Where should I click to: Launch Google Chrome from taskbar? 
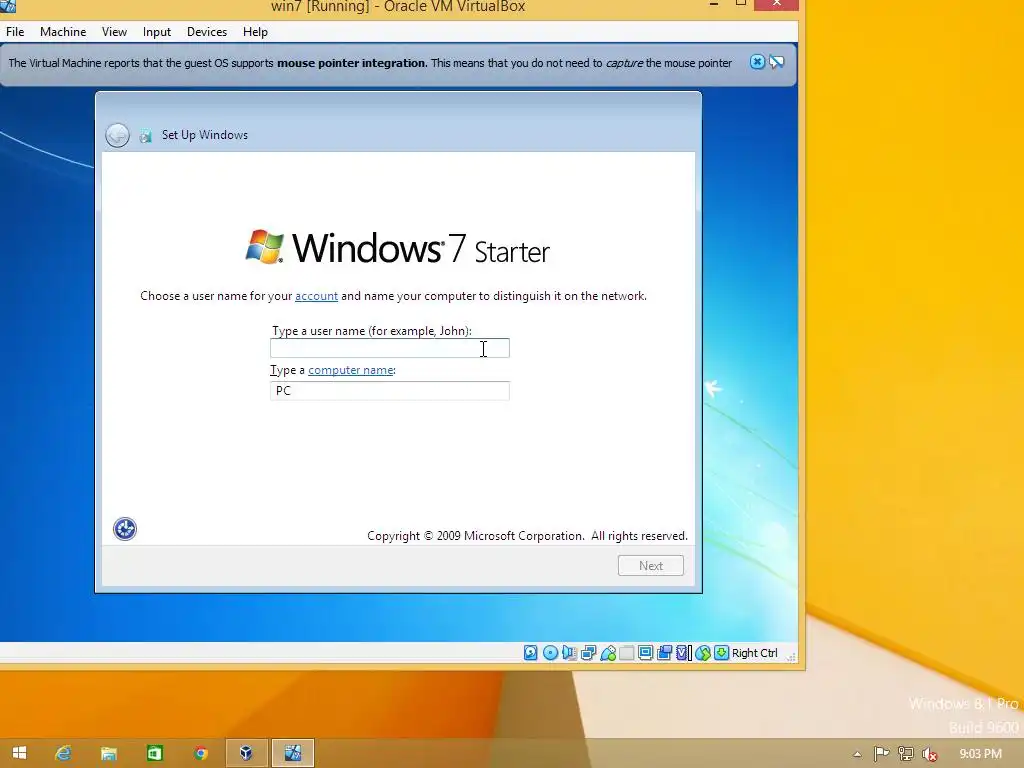click(200, 753)
